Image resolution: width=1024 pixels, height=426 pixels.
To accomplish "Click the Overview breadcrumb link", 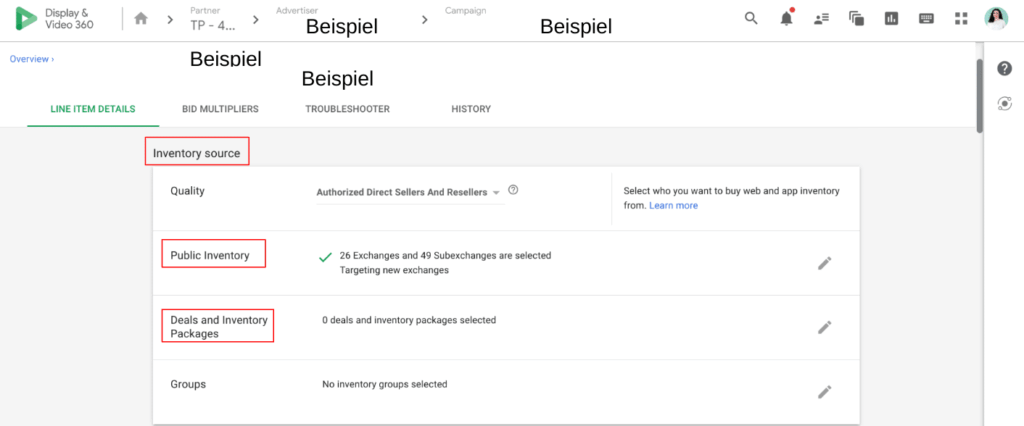I will pyautogui.click(x=31, y=59).
